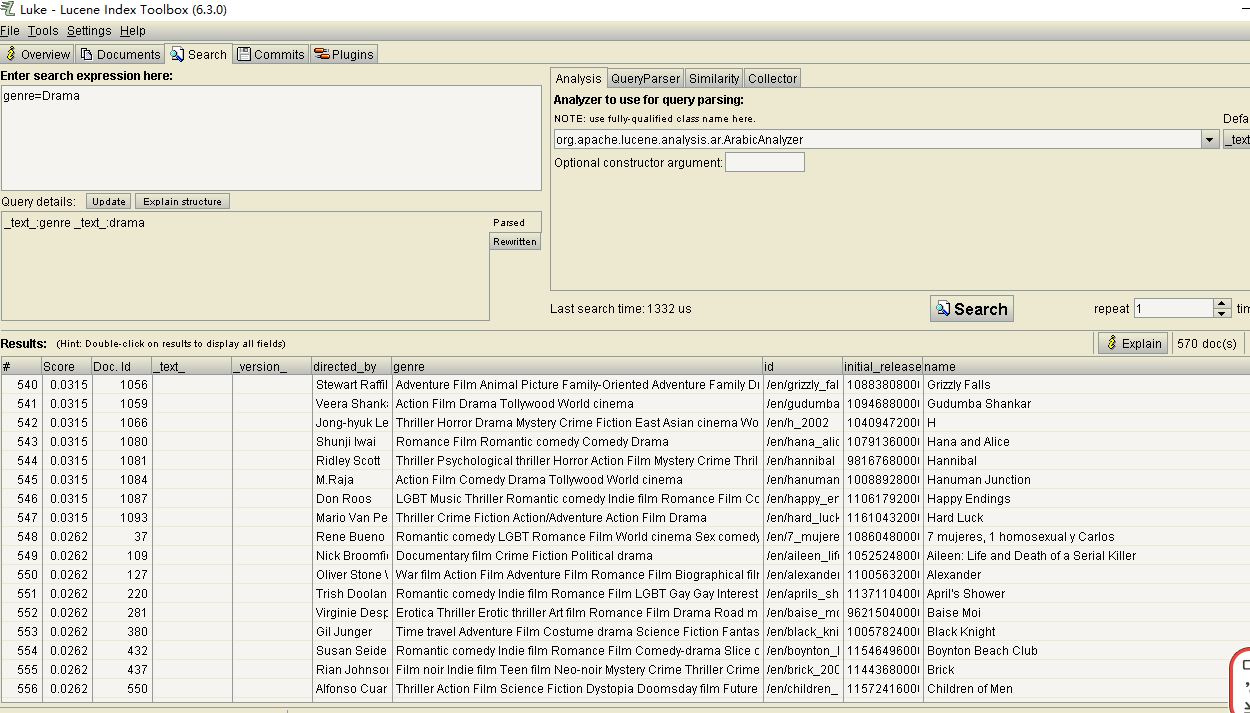Click the Ridley Scott director cell
Viewport: 1250px width, 713px height.
351,461
